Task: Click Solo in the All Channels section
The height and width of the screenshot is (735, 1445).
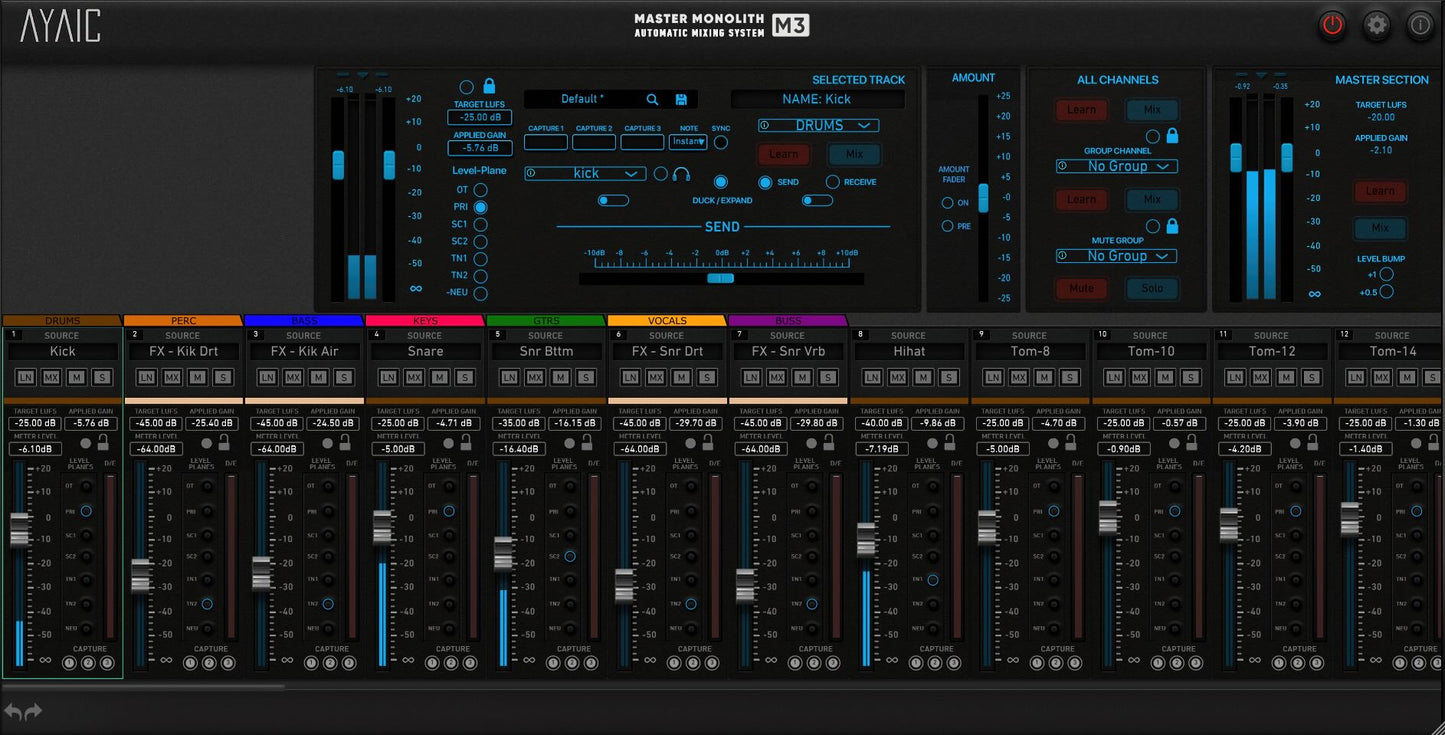Action: point(1152,288)
